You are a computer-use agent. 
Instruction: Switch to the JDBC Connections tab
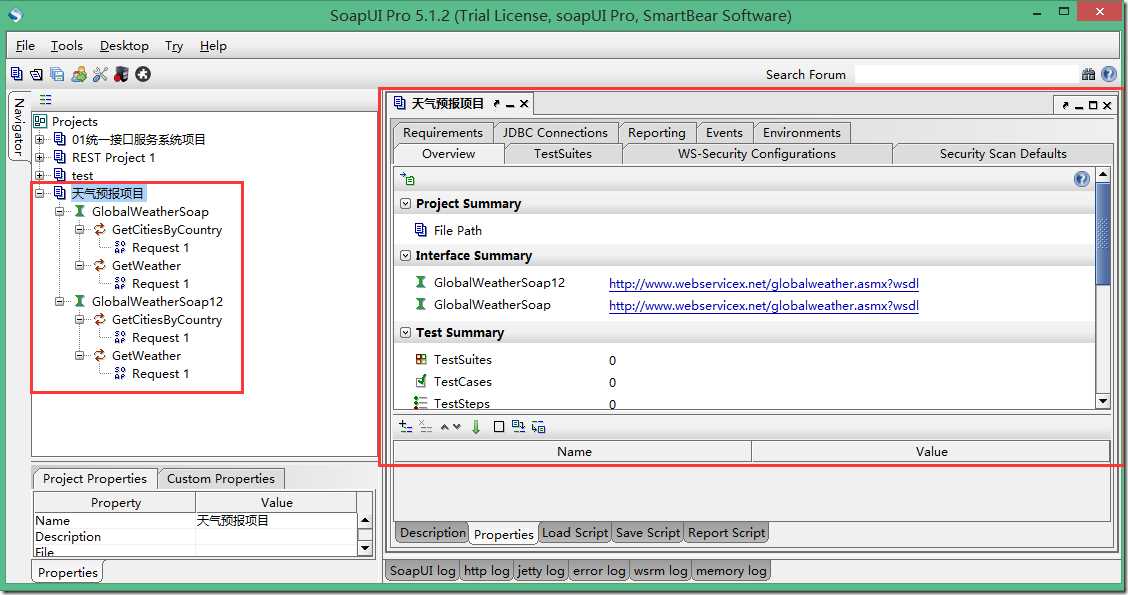(555, 132)
